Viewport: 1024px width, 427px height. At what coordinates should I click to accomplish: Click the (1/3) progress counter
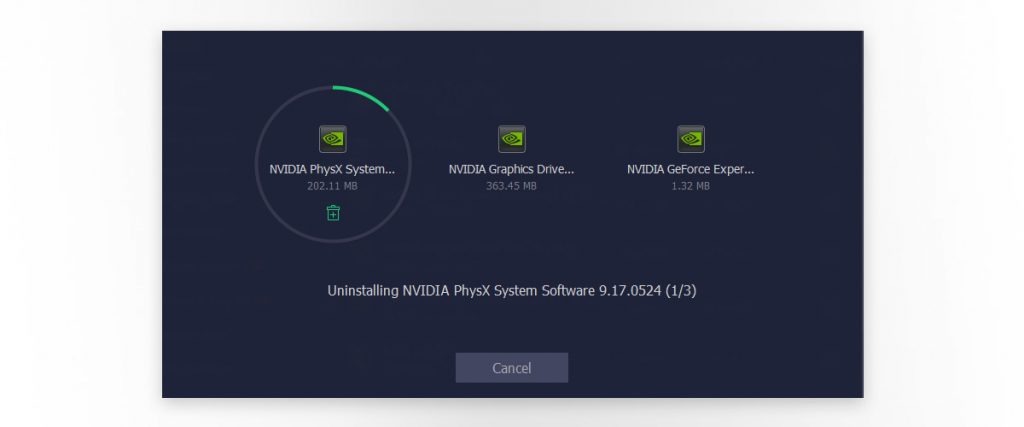[x=680, y=291]
